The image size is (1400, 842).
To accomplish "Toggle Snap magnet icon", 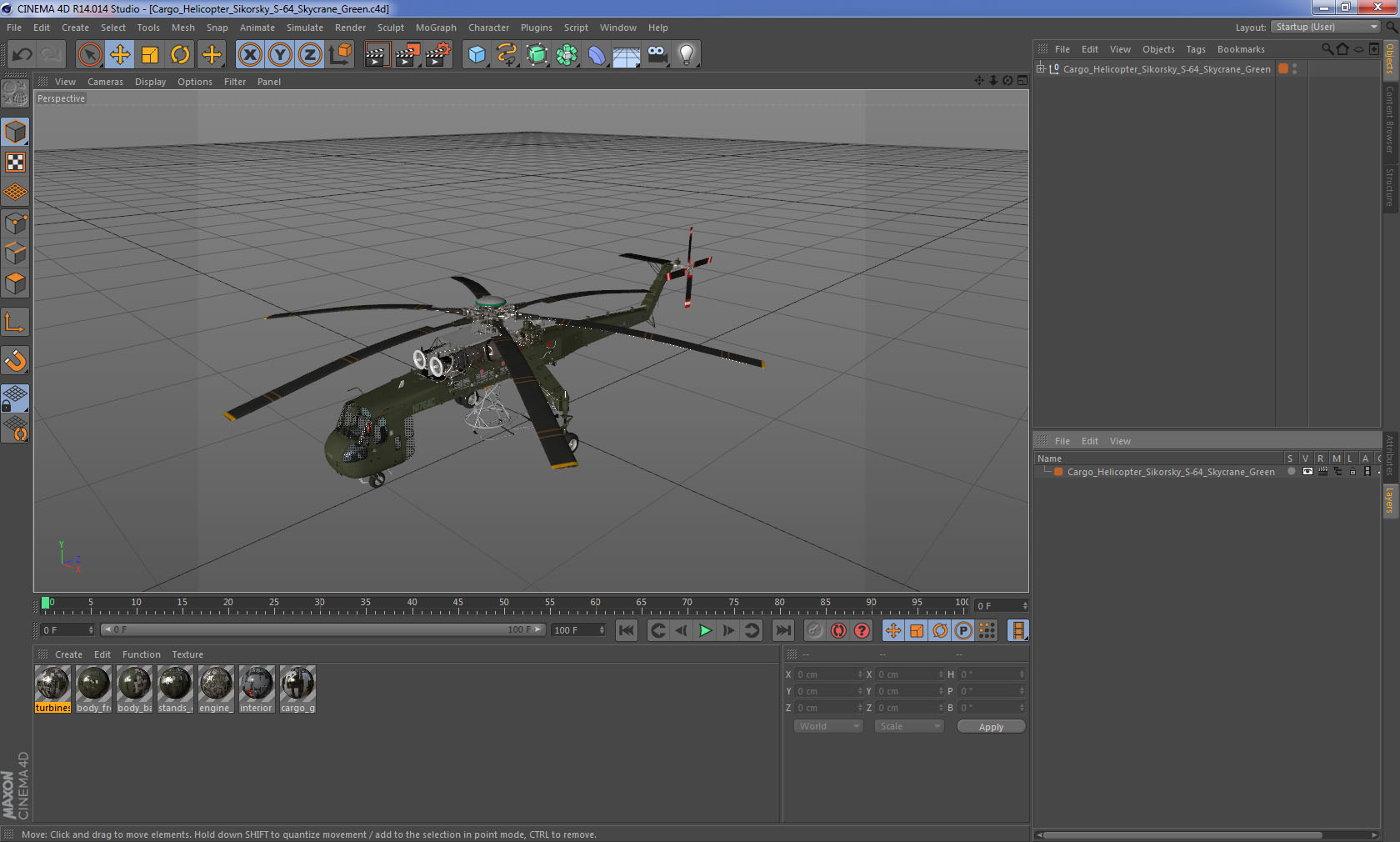I will pos(16,361).
